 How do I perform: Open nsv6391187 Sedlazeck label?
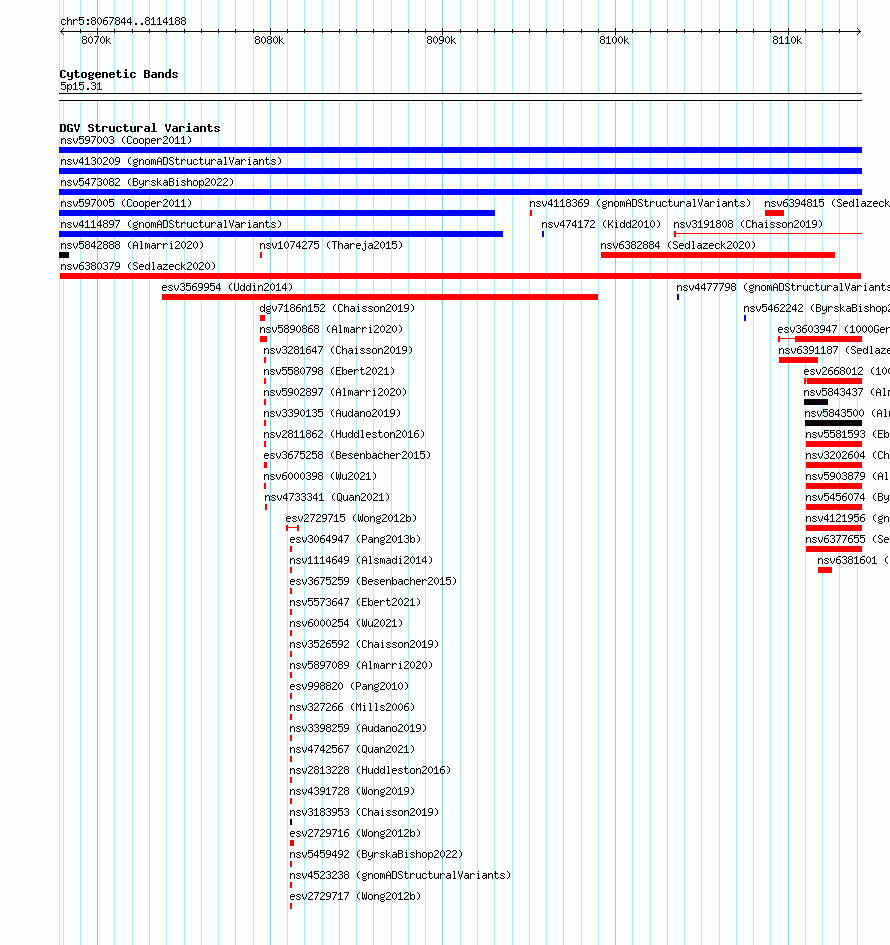[834, 351]
